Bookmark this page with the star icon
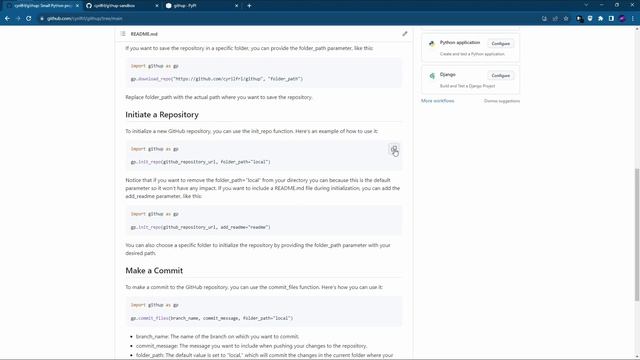The image size is (640, 360). tap(566, 18)
